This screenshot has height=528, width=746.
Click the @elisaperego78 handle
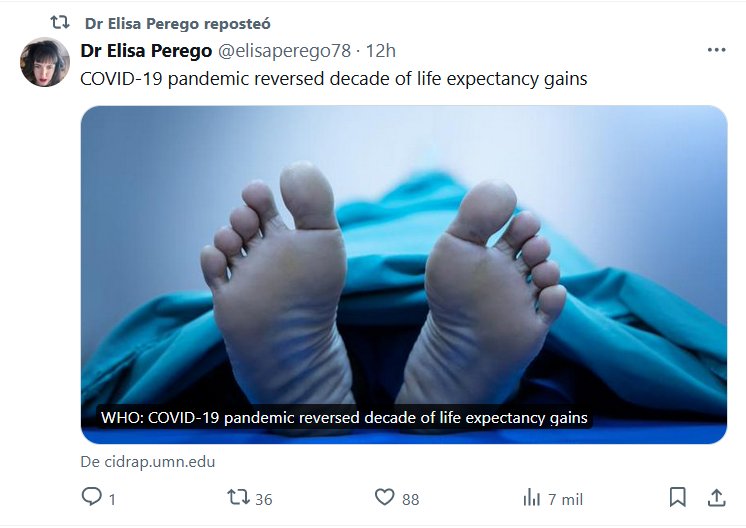(x=284, y=51)
